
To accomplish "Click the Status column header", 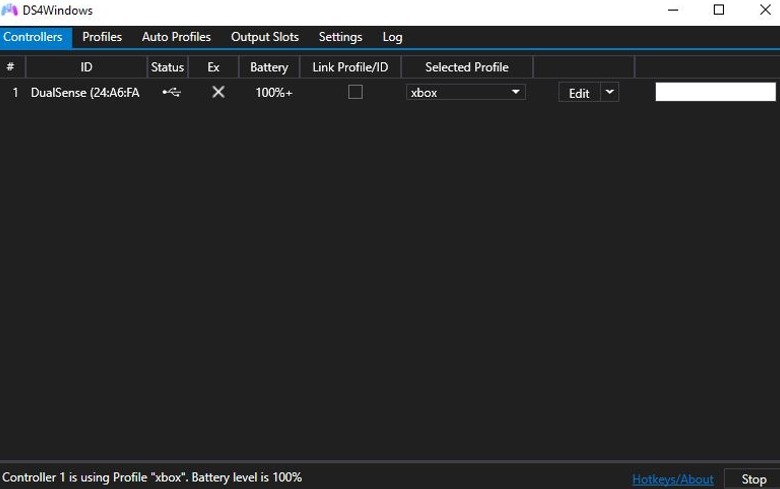I will pyautogui.click(x=168, y=67).
